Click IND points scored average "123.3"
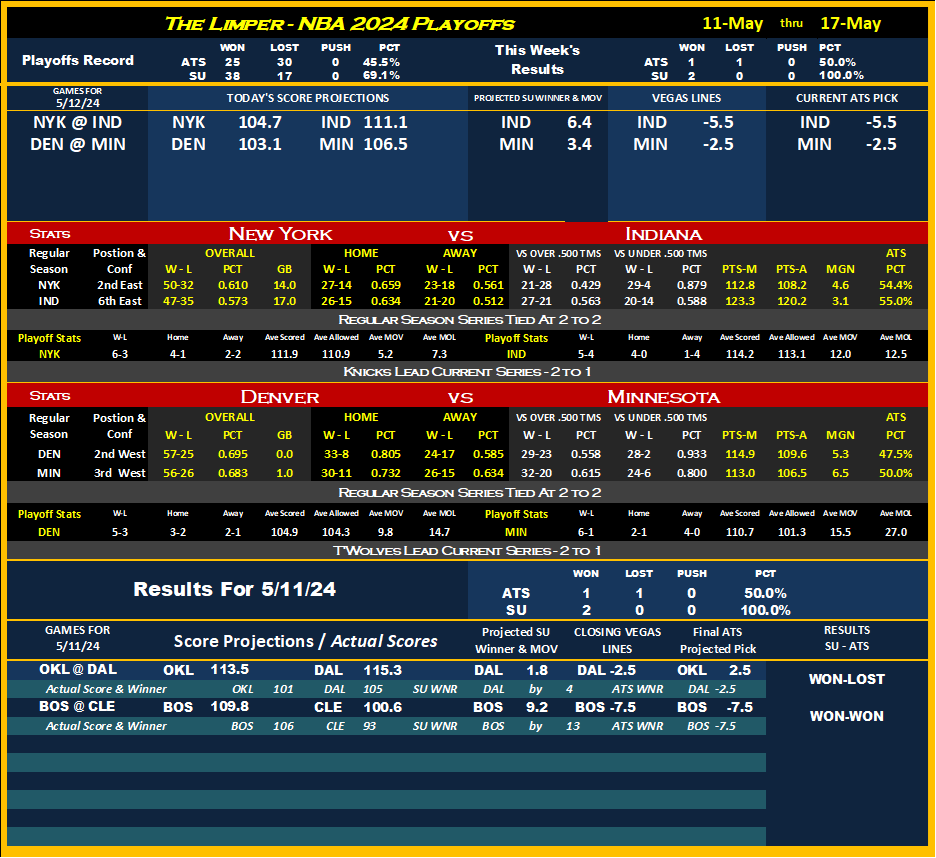 [x=740, y=302]
